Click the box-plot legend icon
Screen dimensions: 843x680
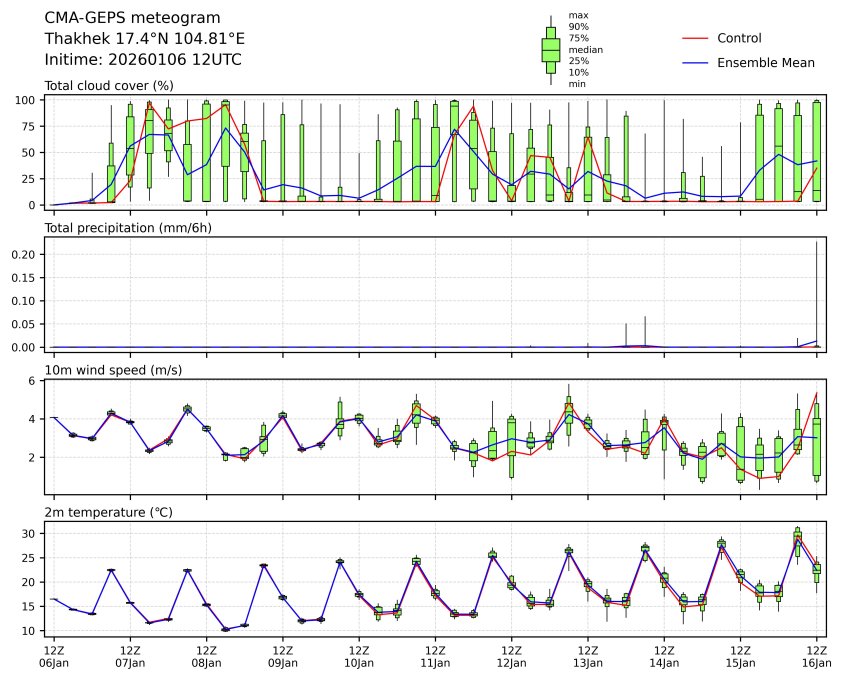(x=550, y=50)
